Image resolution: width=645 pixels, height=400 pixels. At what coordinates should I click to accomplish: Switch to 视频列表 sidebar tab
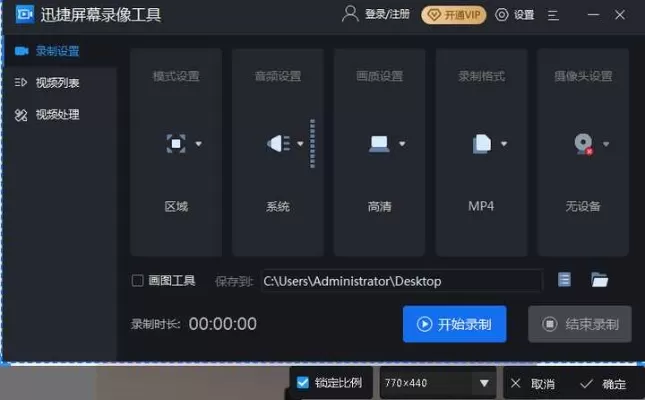click(58, 83)
